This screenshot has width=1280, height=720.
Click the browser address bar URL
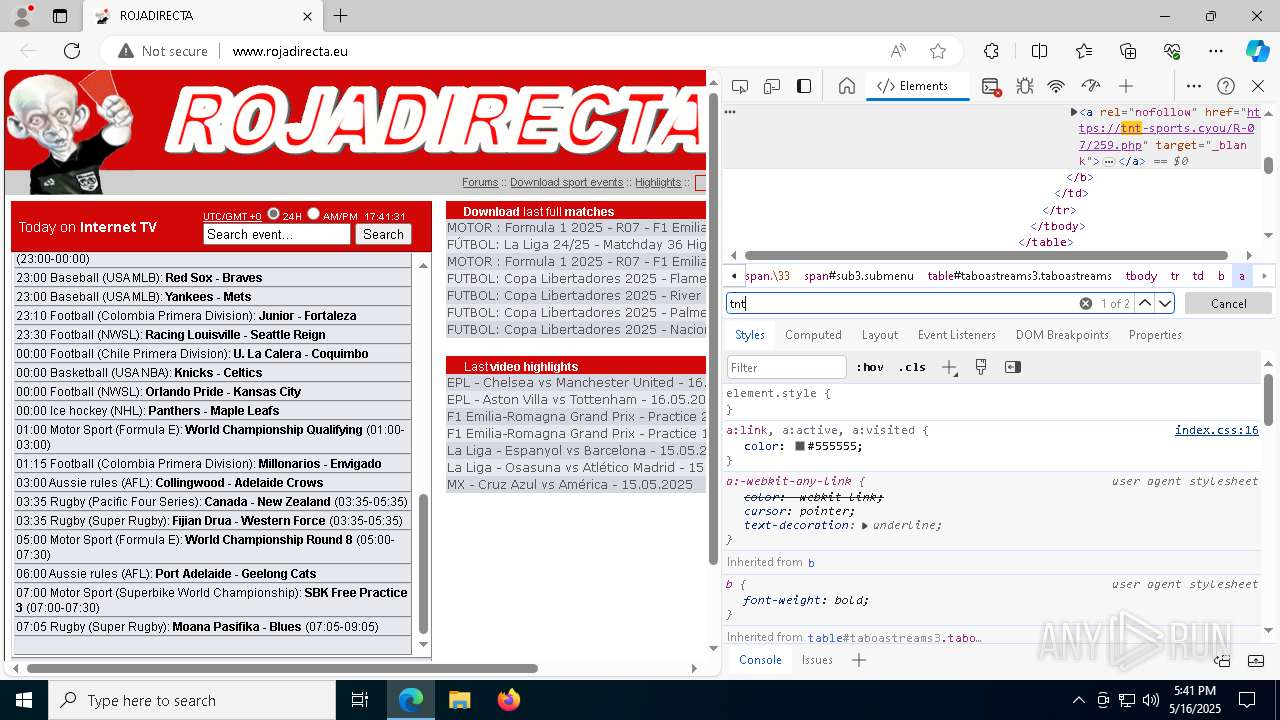tap(290, 51)
